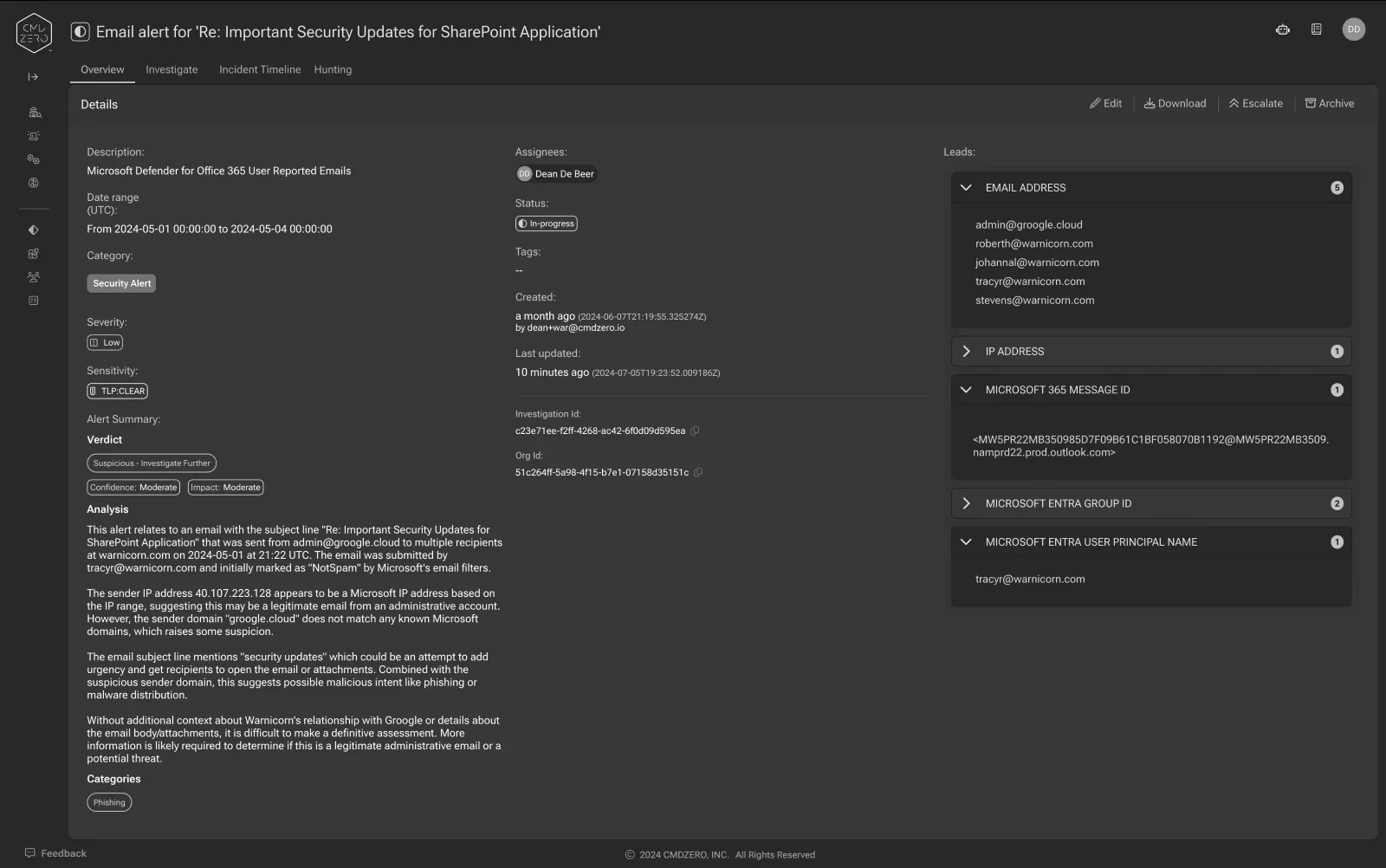Screen dimensions: 1386x868
Task: Escalate this investigation
Action: pos(1255,103)
